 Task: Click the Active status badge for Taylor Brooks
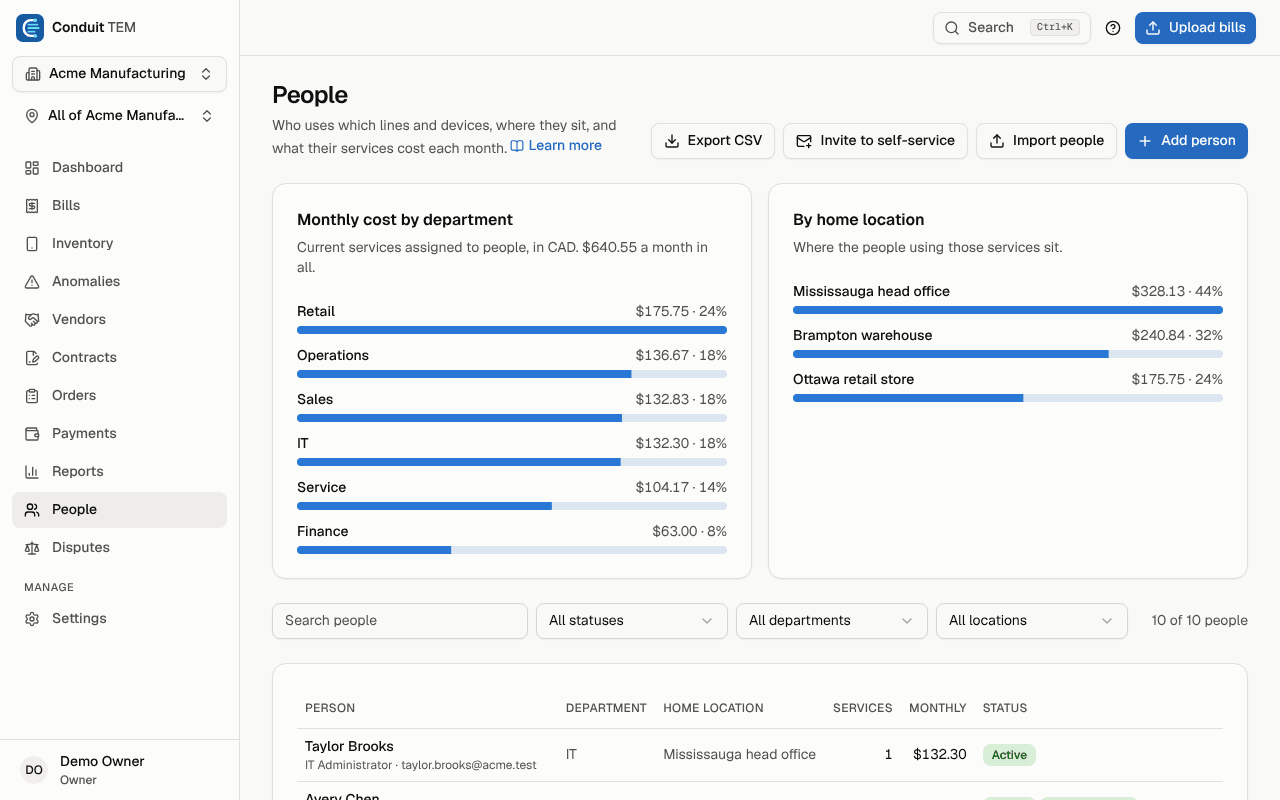1009,755
